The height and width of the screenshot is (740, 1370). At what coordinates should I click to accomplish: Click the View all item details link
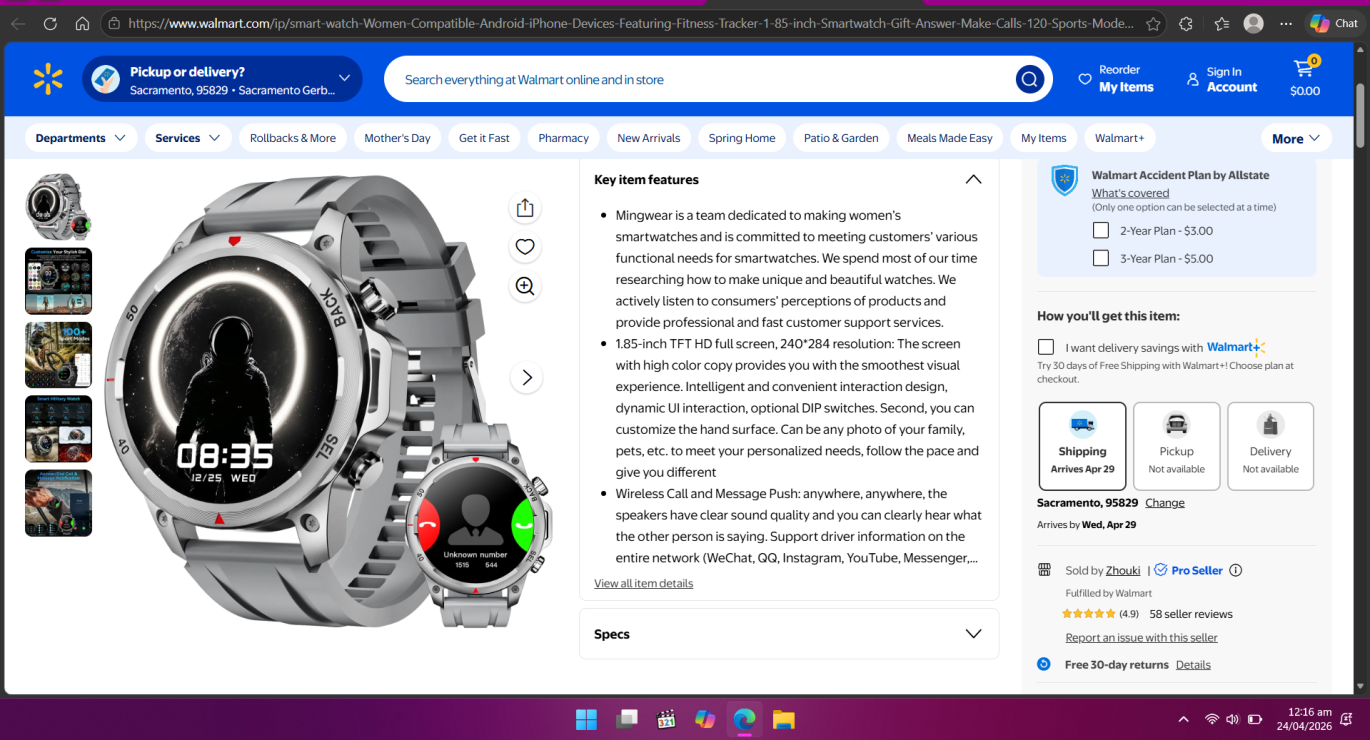(x=643, y=583)
